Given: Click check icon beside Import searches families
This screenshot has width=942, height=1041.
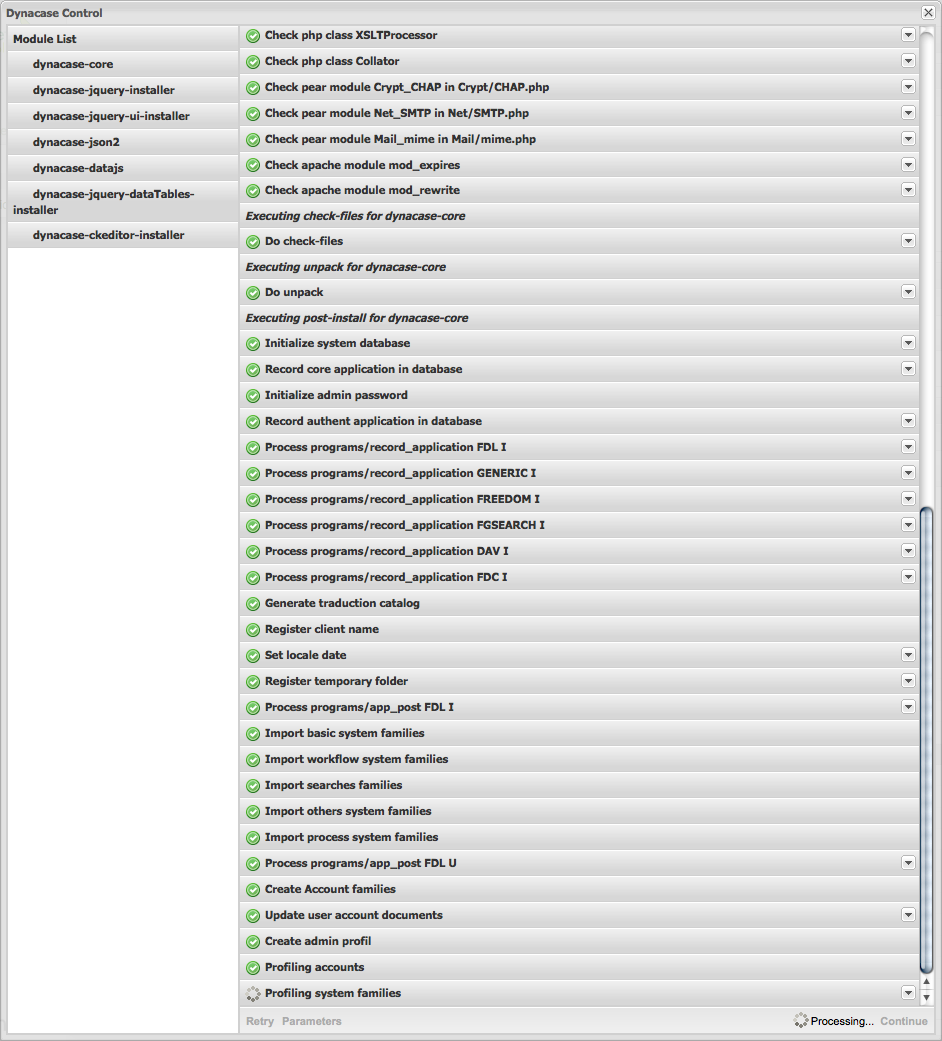Looking at the screenshot, I should [x=253, y=785].
